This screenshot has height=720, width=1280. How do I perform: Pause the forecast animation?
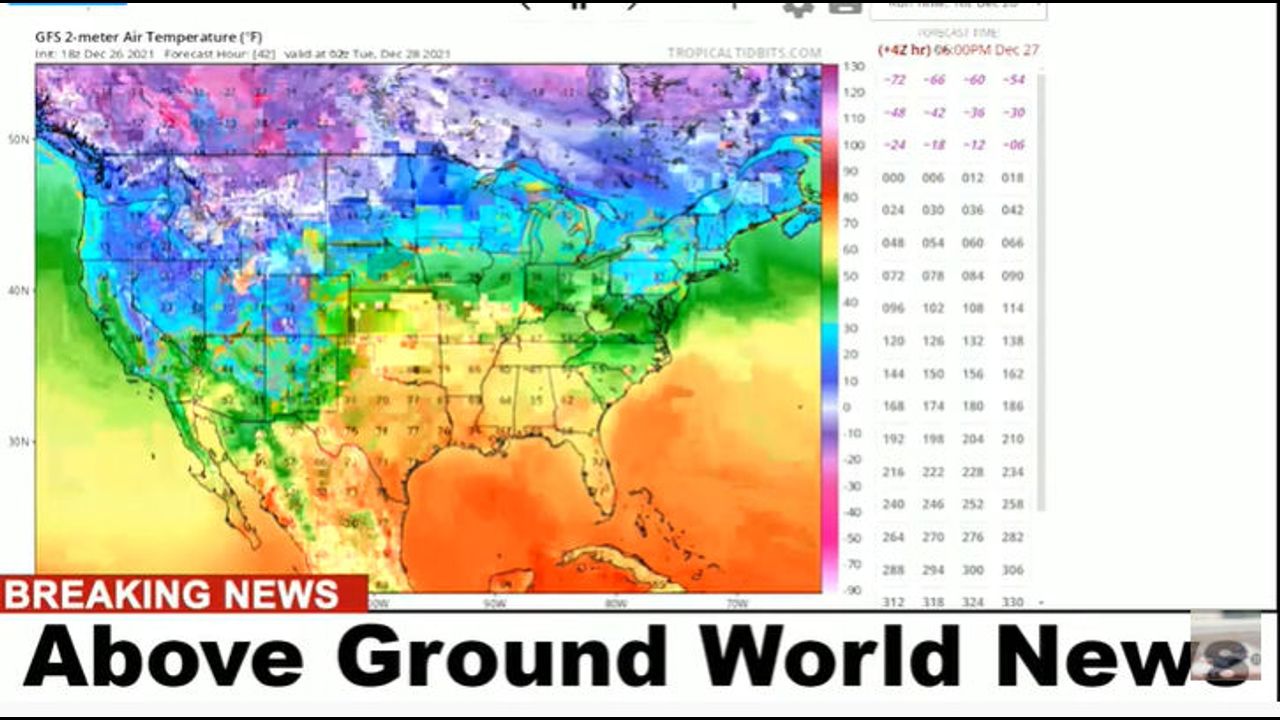point(578,5)
